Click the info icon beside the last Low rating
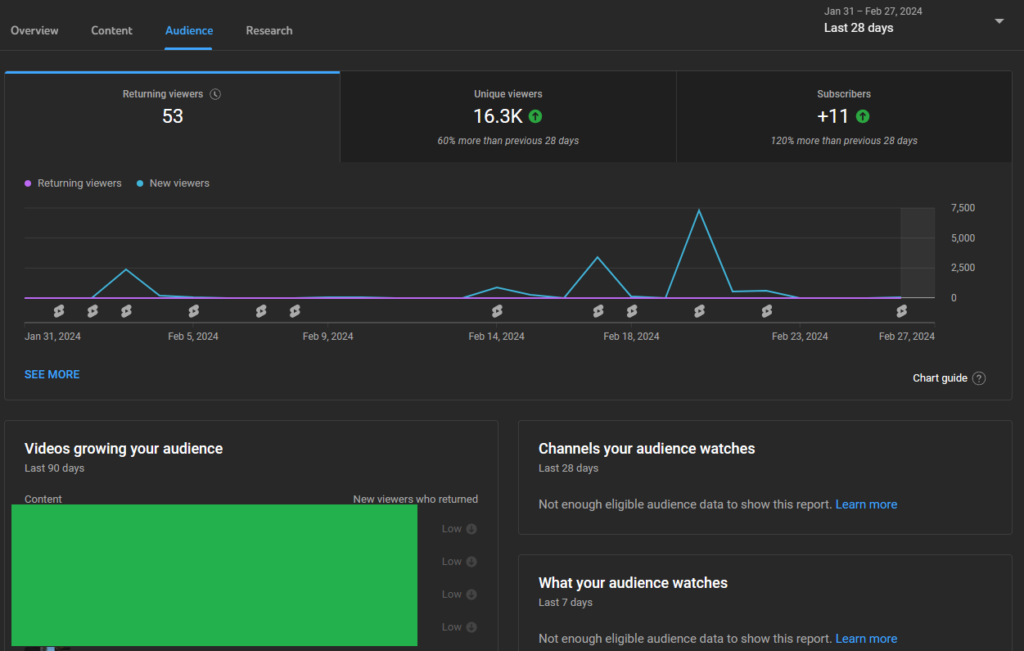This screenshot has width=1024, height=651. click(x=471, y=627)
